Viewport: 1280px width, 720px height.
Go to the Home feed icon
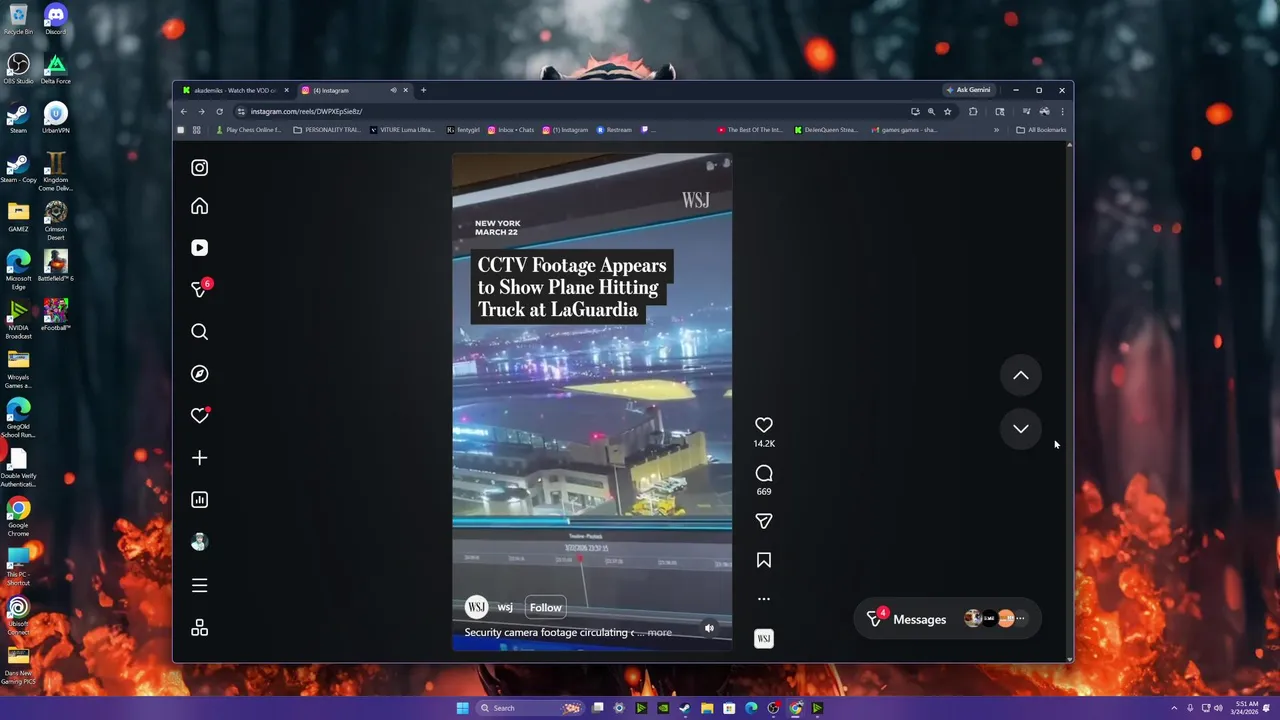tap(200, 206)
